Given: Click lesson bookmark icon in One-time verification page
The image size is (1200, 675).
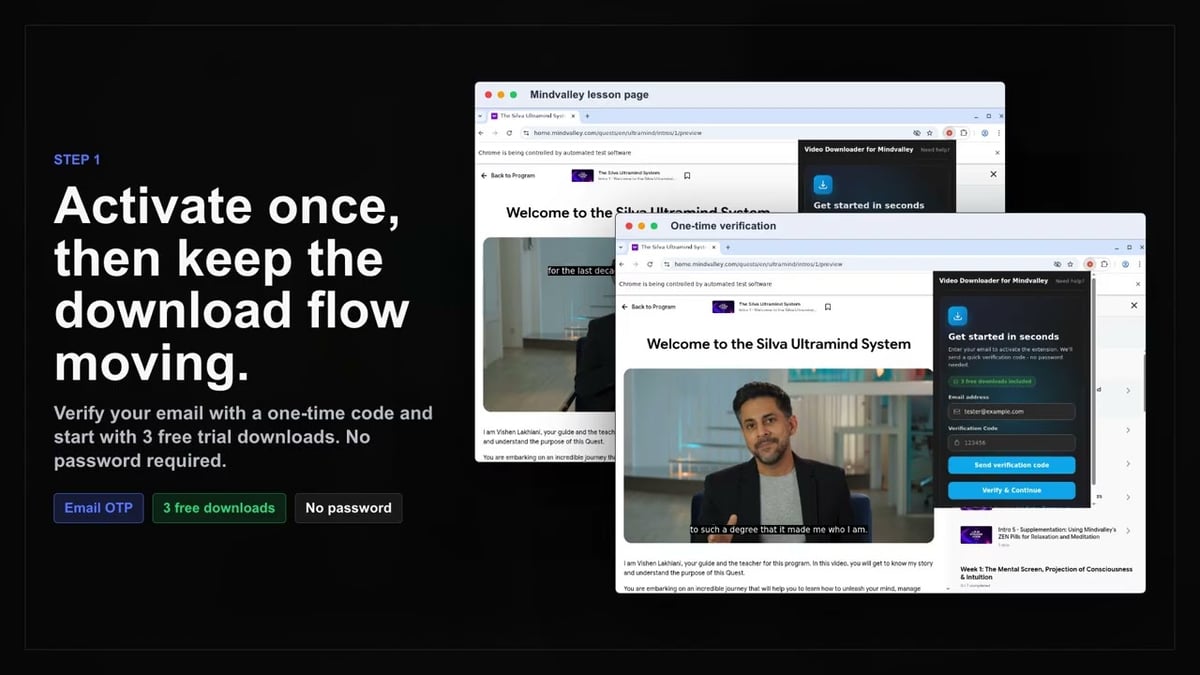Looking at the screenshot, I should click(827, 307).
